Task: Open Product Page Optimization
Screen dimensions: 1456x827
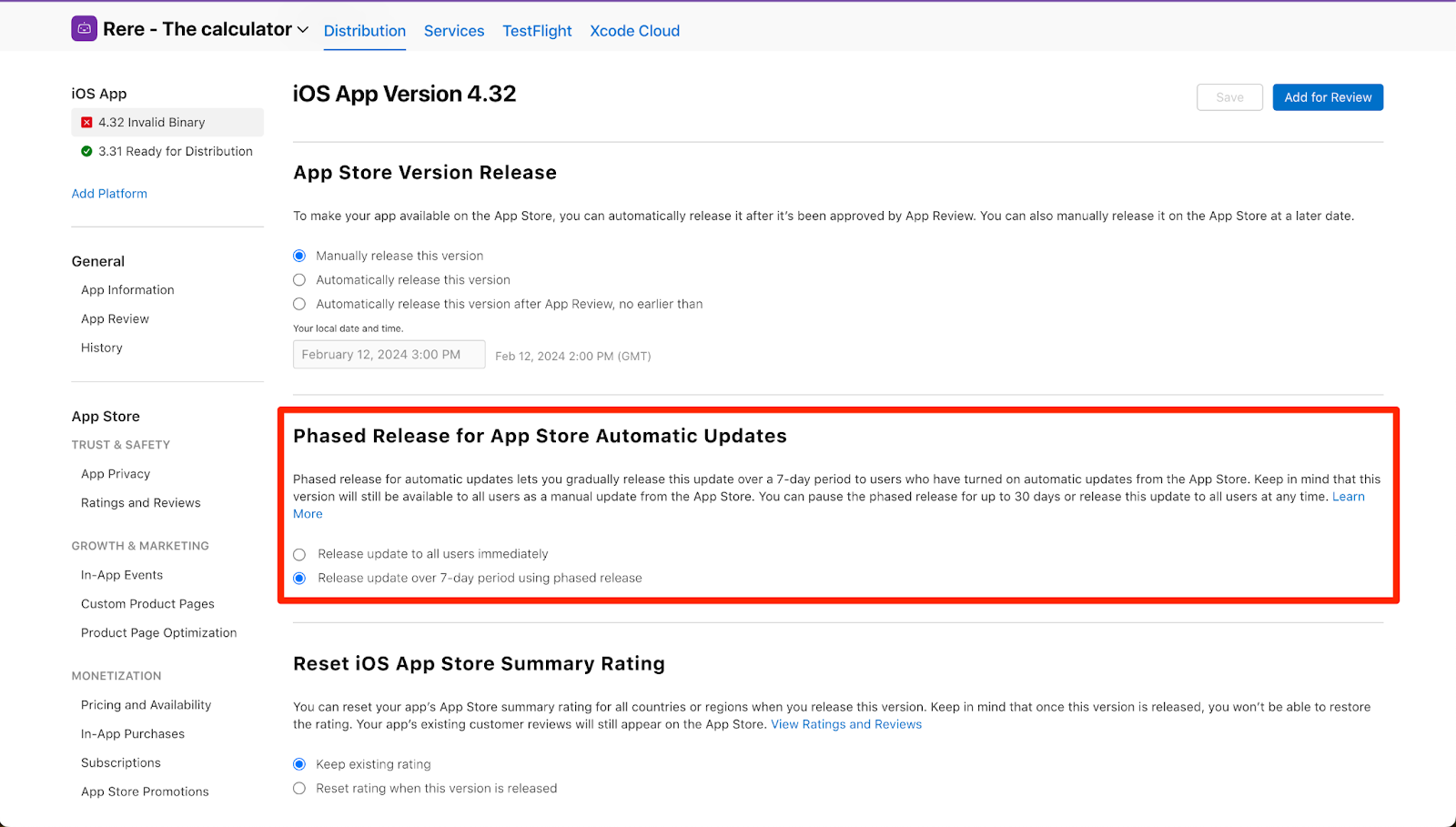Action: coord(158,632)
